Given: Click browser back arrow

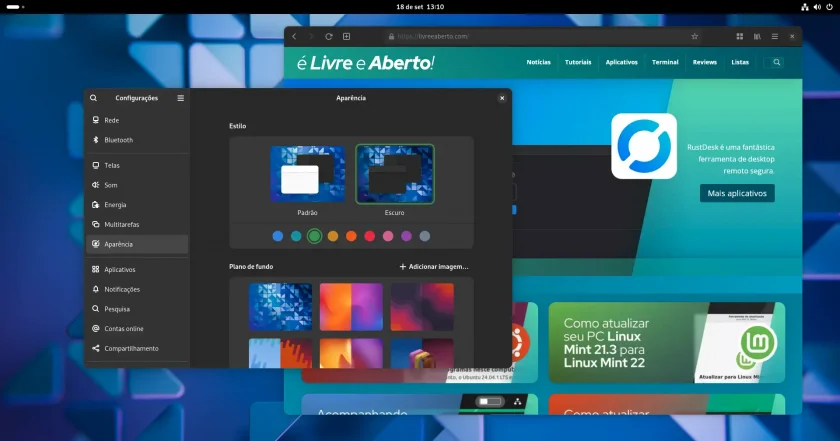Looking at the screenshot, I should click(x=294, y=36).
